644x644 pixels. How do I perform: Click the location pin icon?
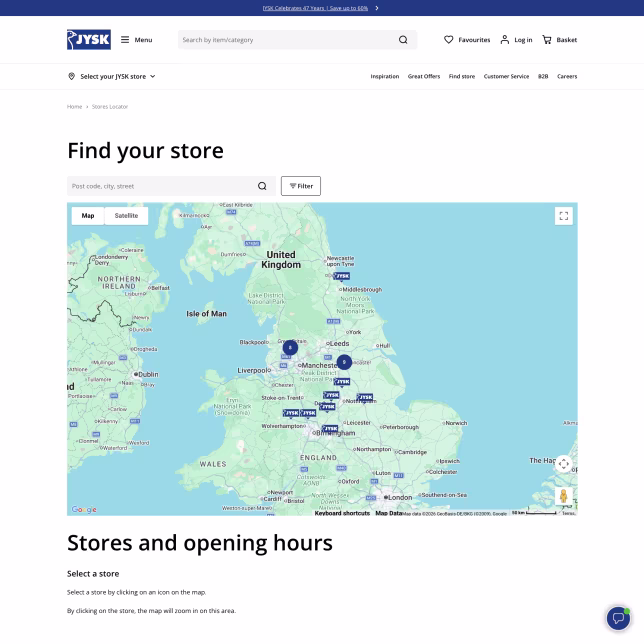click(x=71, y=76)
